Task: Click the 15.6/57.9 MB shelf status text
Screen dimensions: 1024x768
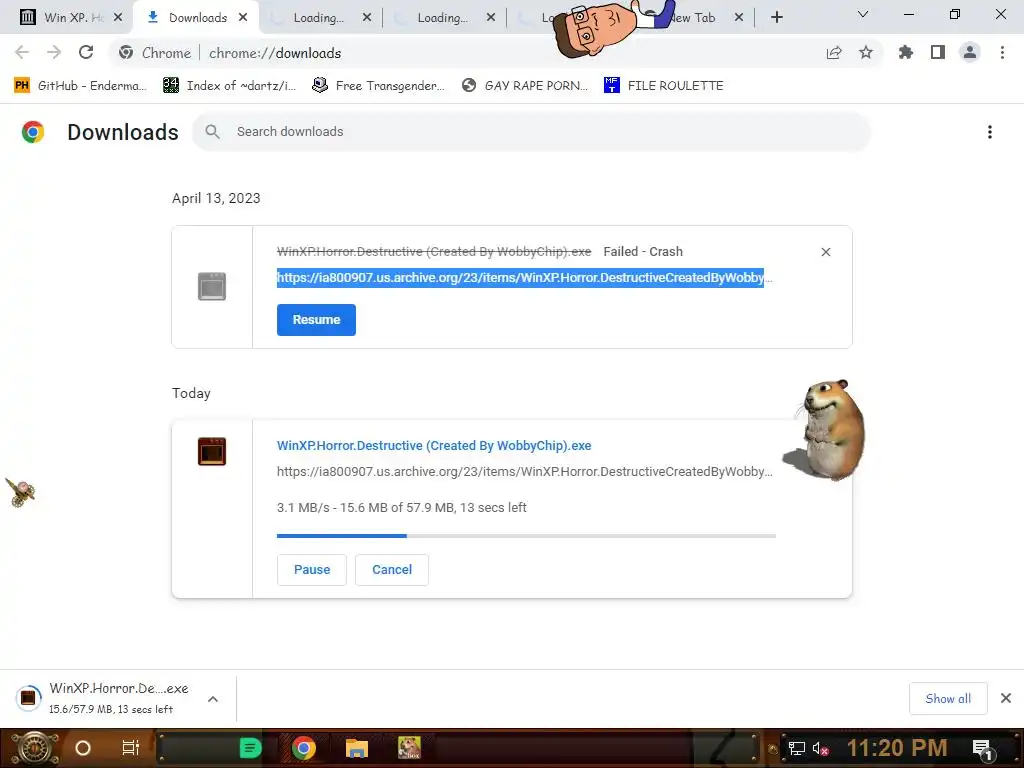Action: pos(111,710)
